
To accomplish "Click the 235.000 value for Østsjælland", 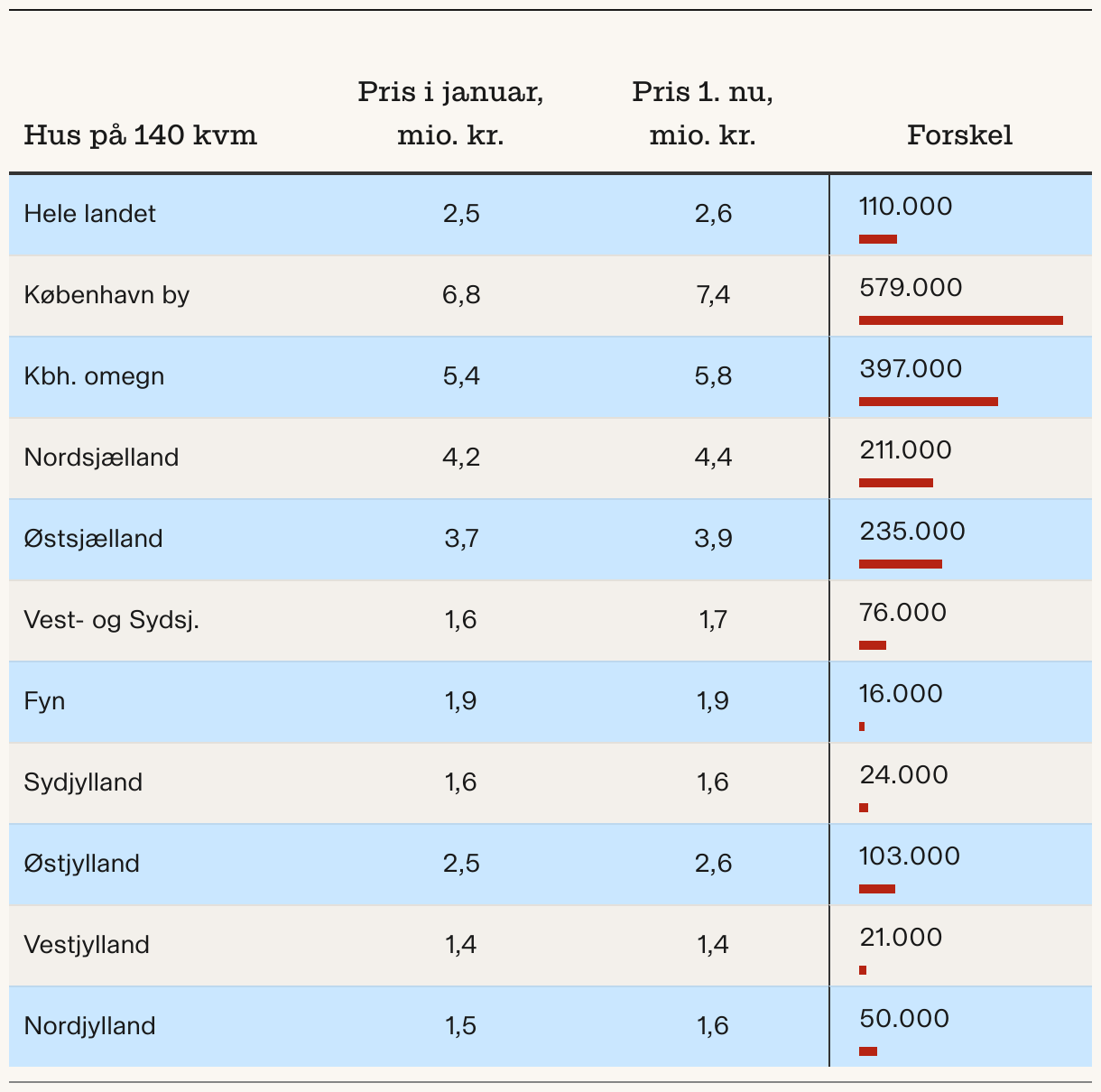I will click(x=912, y=531).
